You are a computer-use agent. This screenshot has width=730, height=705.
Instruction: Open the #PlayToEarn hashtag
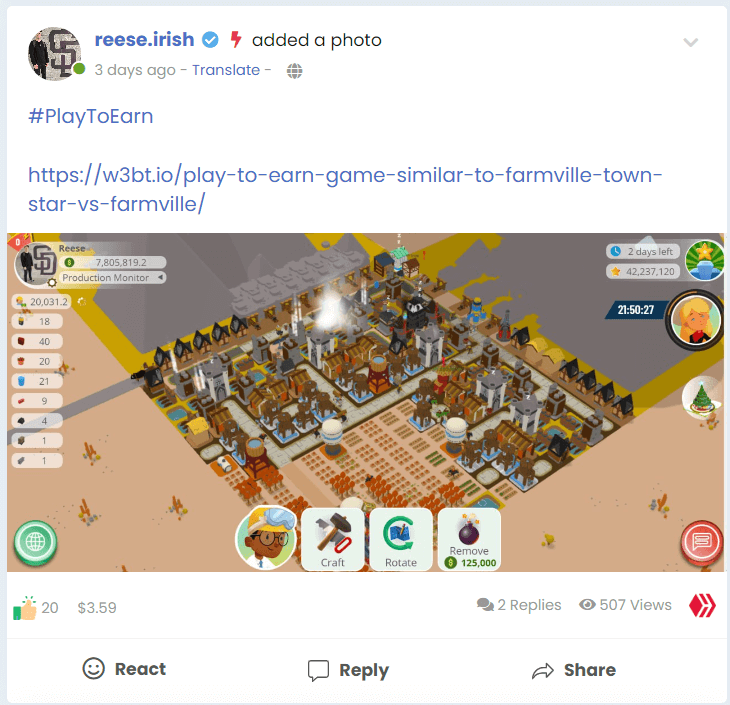90,116
